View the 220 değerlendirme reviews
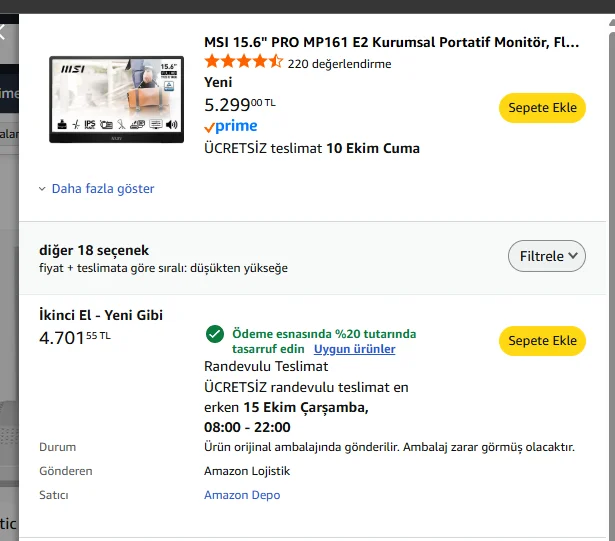Image resolution: width=615 pixels, height=541 pixels. tap(339, 63)
